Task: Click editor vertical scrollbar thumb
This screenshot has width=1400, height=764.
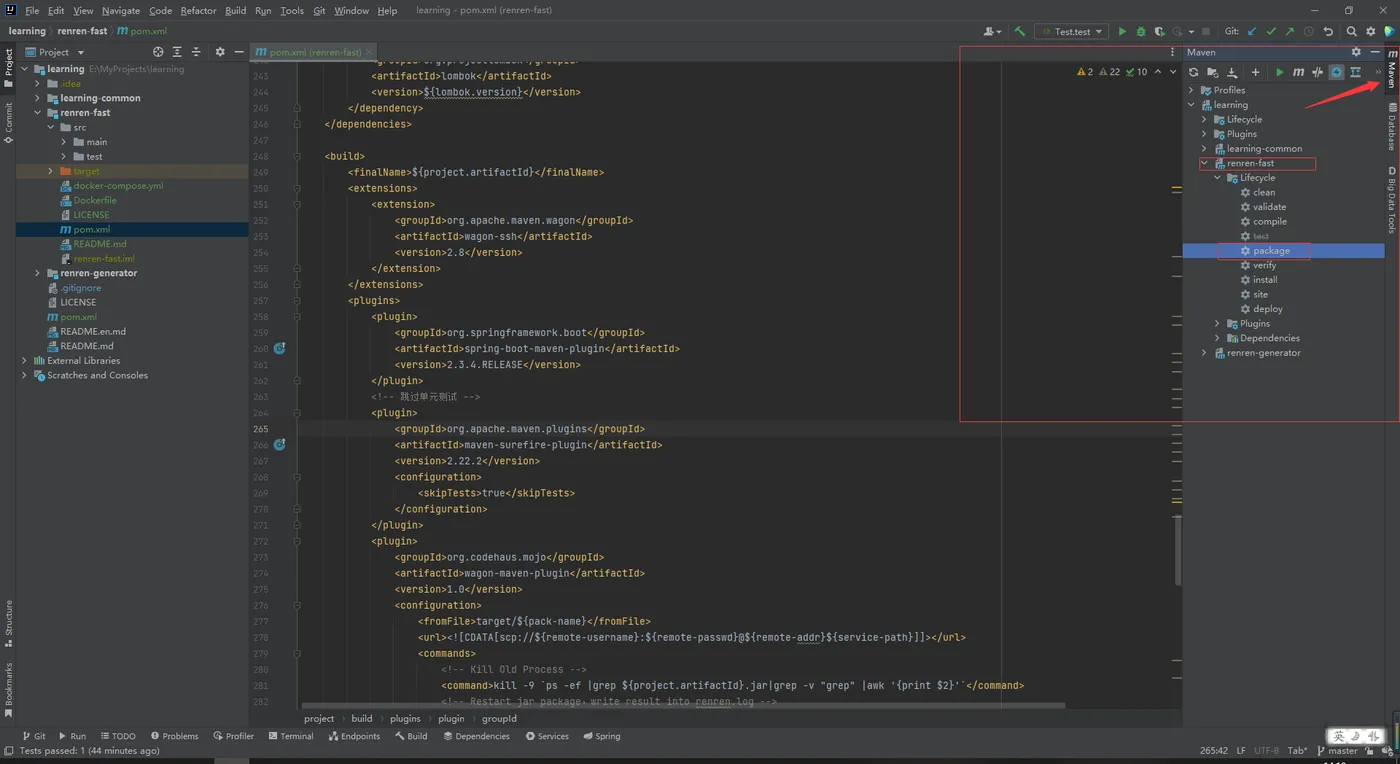Action: pyautogui.click(x=1177, y=551)
